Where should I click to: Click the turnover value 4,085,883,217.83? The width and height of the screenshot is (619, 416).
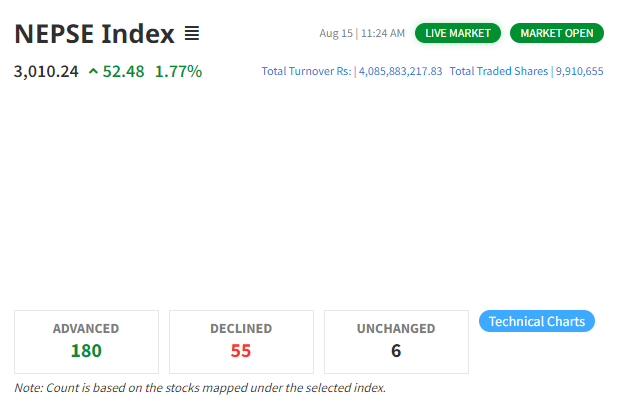400,71
